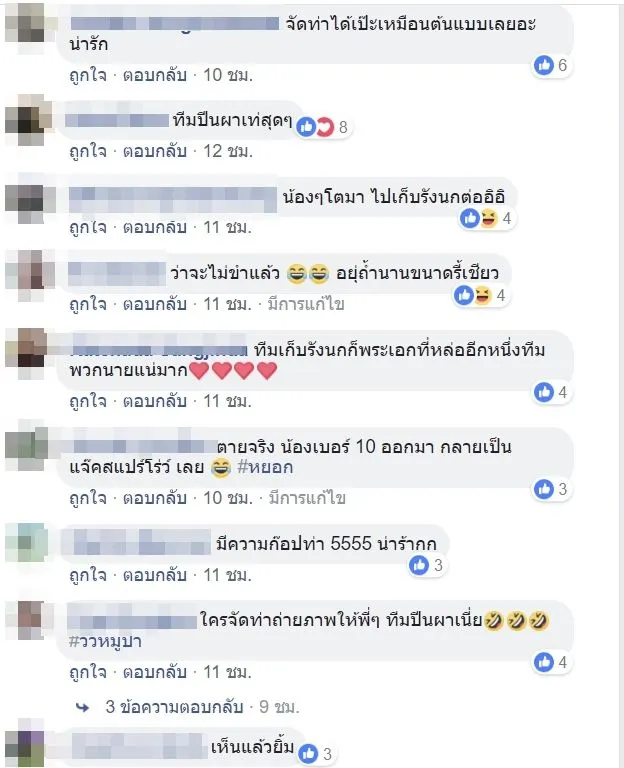Open มีการแก้ไข link on น้องเบอร์ 10 comment
This screenshot has width=624, height=768.
pyautogui.click(x=307, y=498)
